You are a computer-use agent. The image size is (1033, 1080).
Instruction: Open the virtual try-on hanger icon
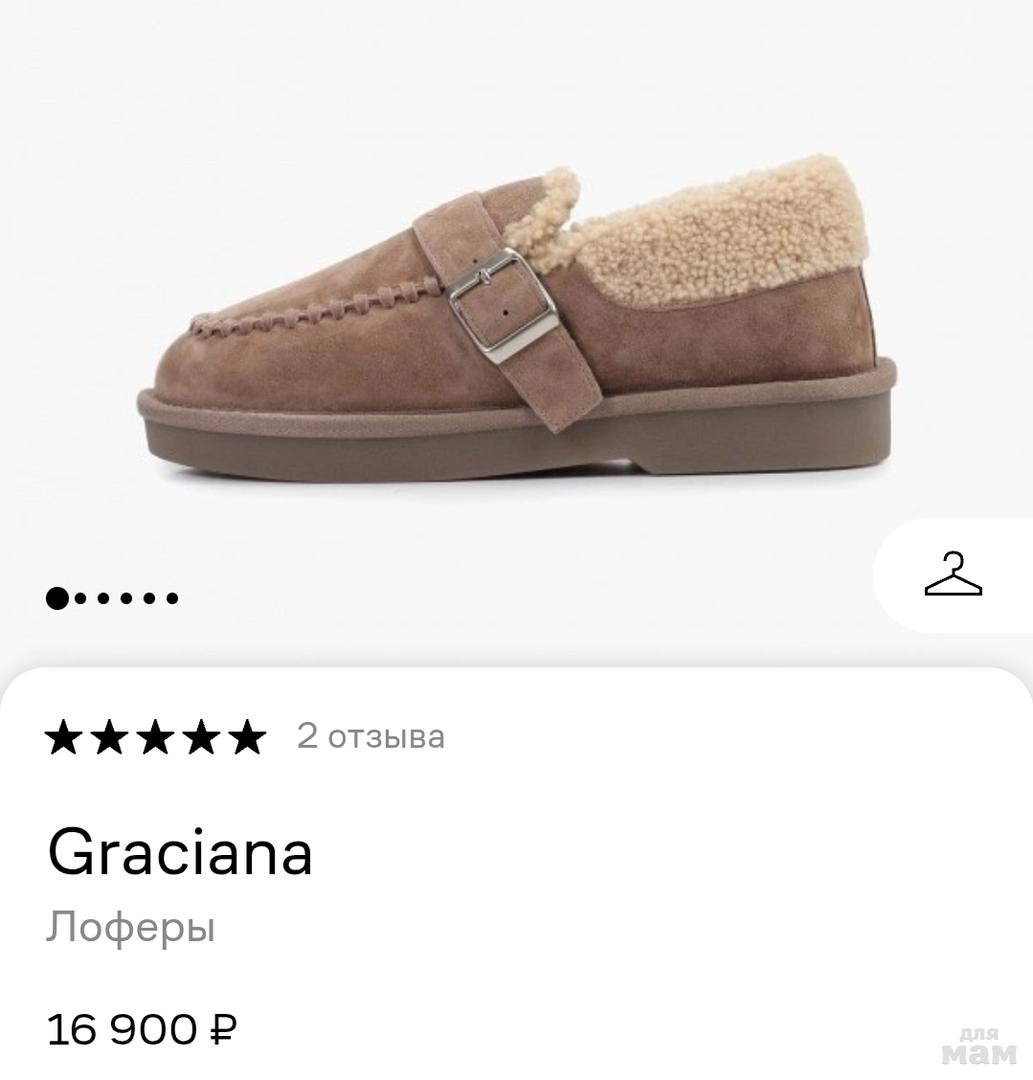click(952, 575)
